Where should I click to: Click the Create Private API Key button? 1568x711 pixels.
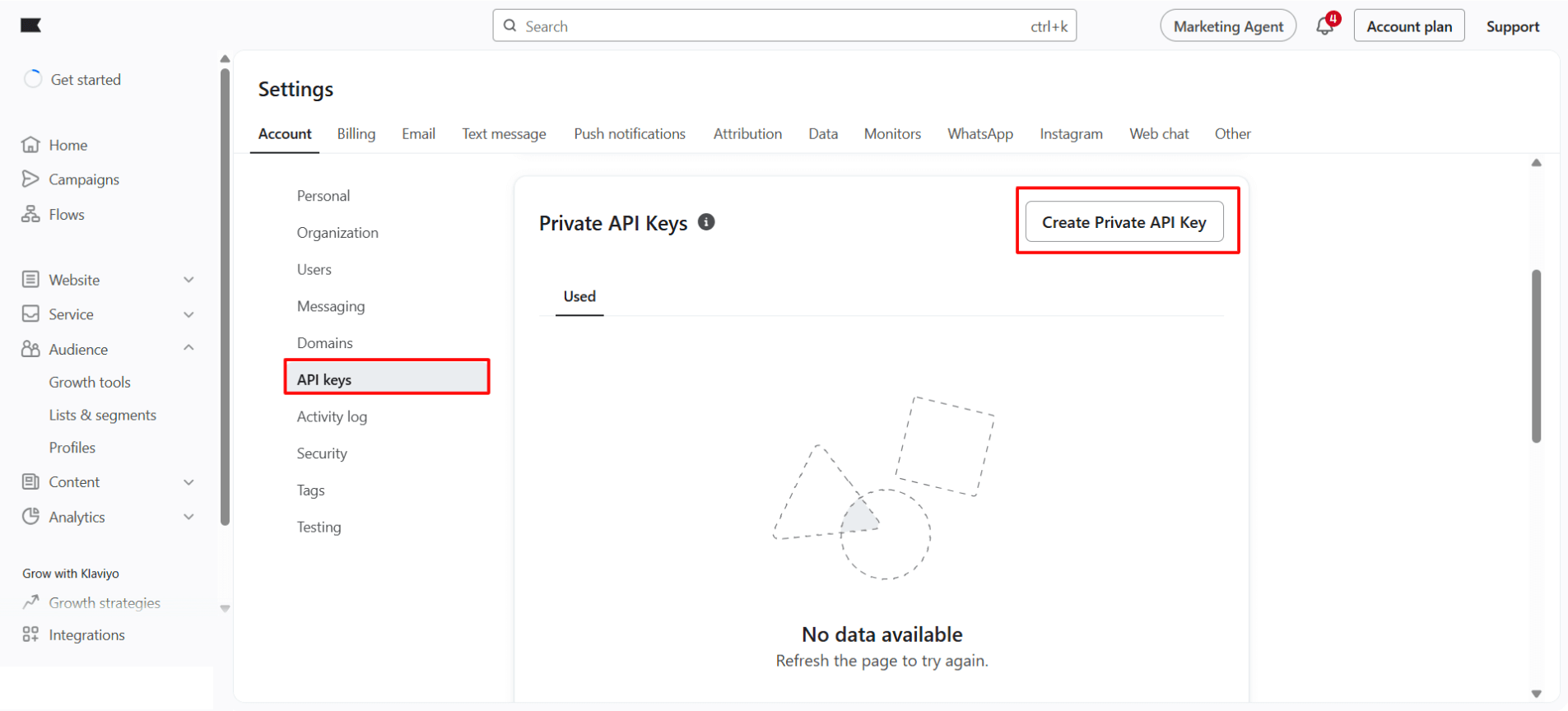pos(1124,221)
